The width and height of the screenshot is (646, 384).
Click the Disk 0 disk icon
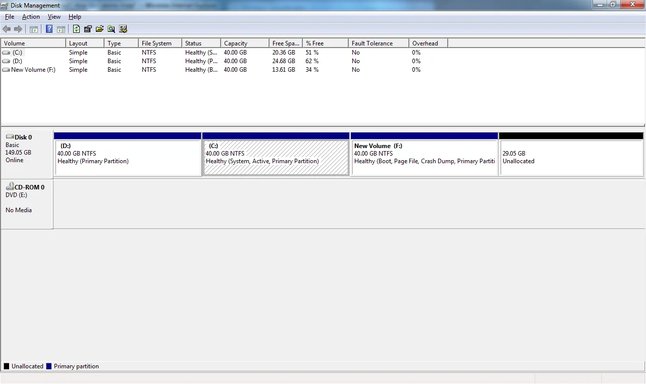[x=9, y=136]
